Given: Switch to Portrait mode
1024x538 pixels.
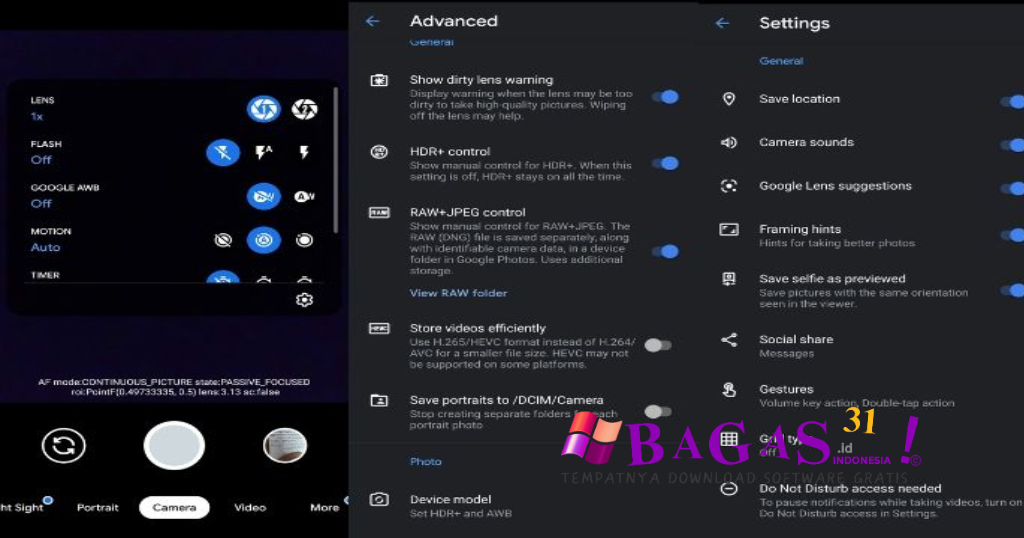Looking at the screenshot, I should [x=98, y=507].
